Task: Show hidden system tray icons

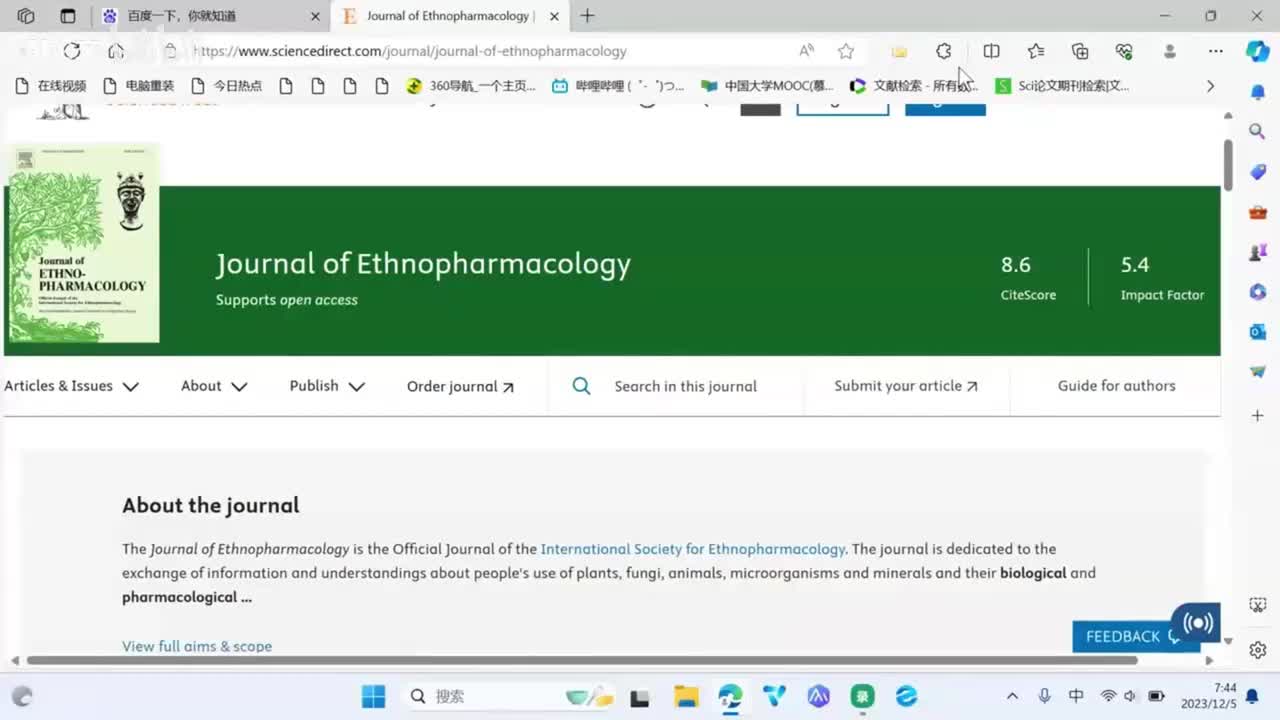Action: pos(1012,696)
